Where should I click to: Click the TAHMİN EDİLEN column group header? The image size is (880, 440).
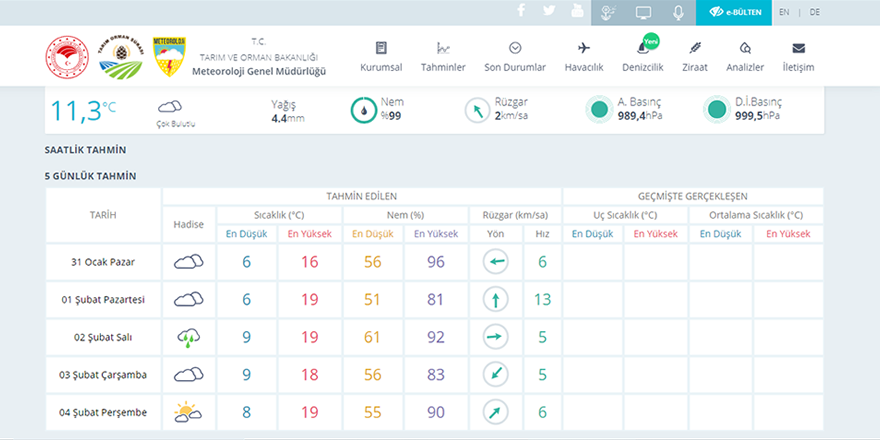pyautogui.click(x=361, y=196)
